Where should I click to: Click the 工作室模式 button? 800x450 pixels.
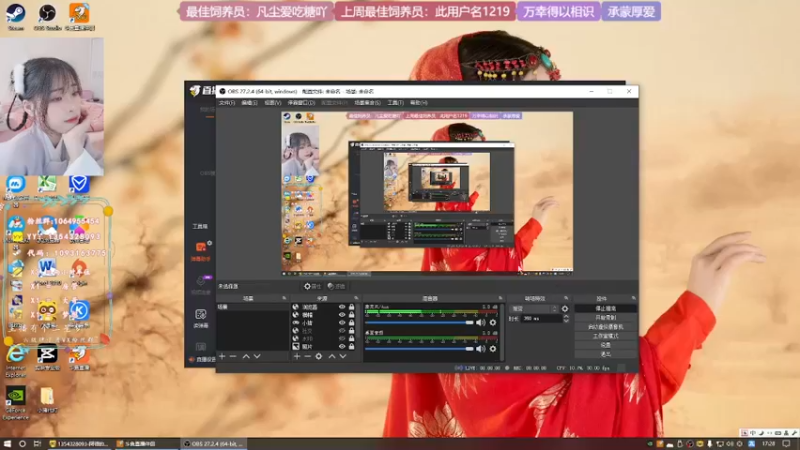pos(606,336)
